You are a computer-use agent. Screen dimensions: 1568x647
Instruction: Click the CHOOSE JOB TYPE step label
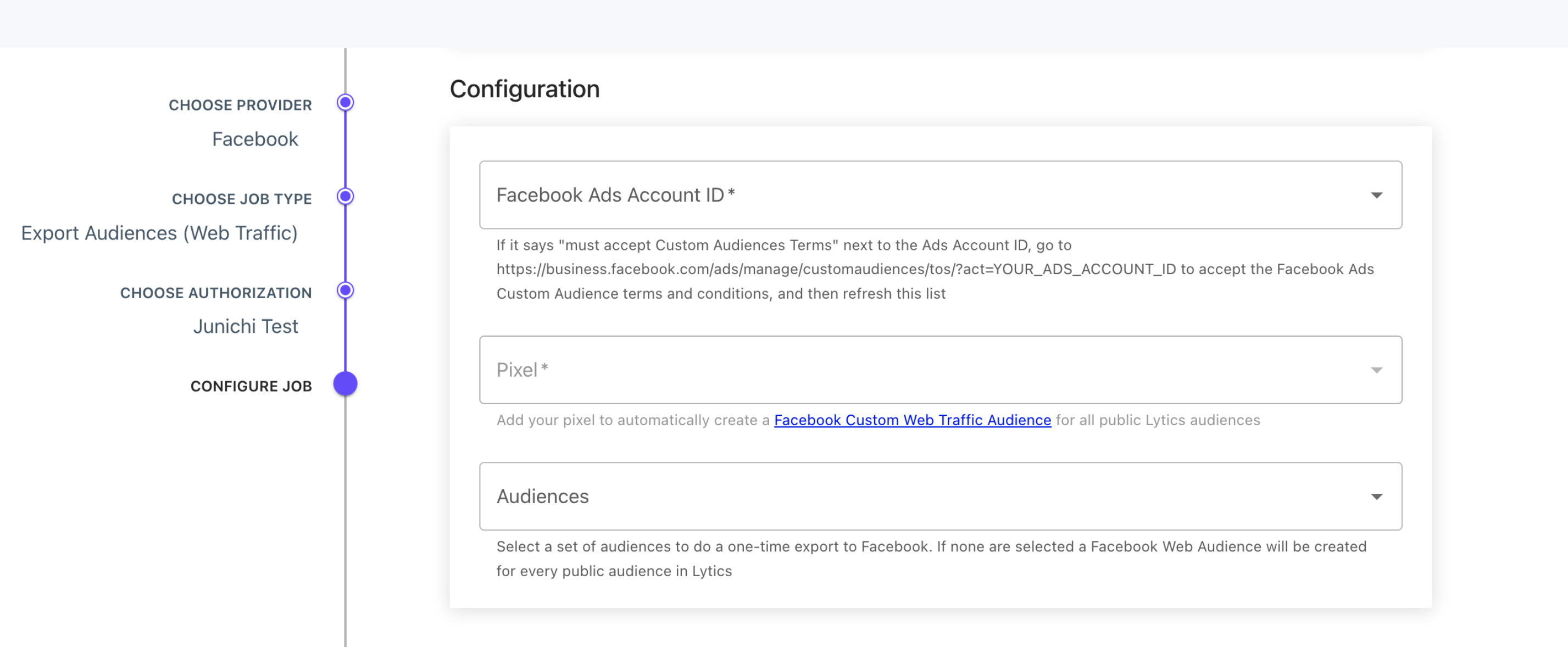pos(242,199)
